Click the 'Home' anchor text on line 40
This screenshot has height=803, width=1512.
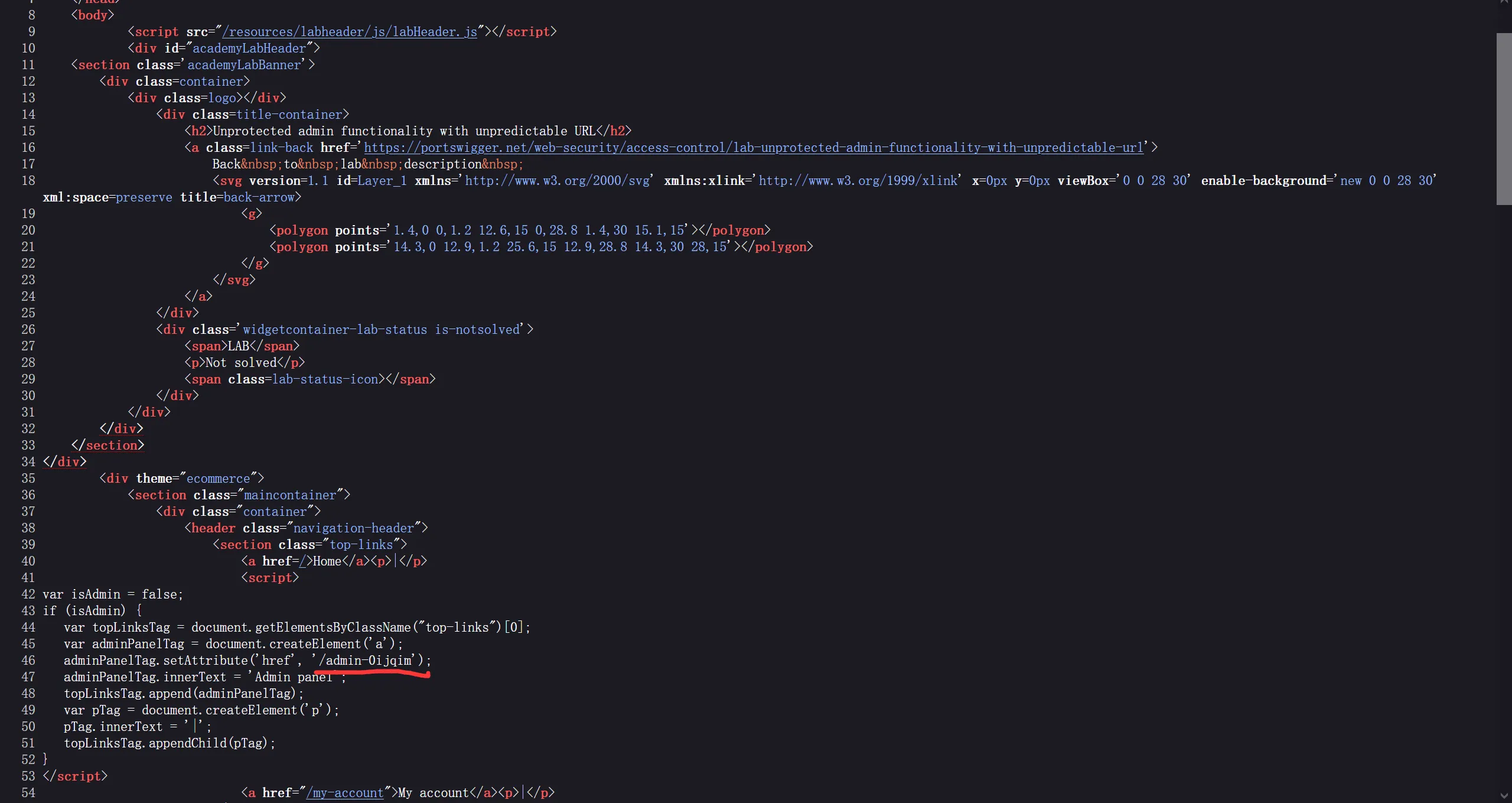click(x=327, y=561)
